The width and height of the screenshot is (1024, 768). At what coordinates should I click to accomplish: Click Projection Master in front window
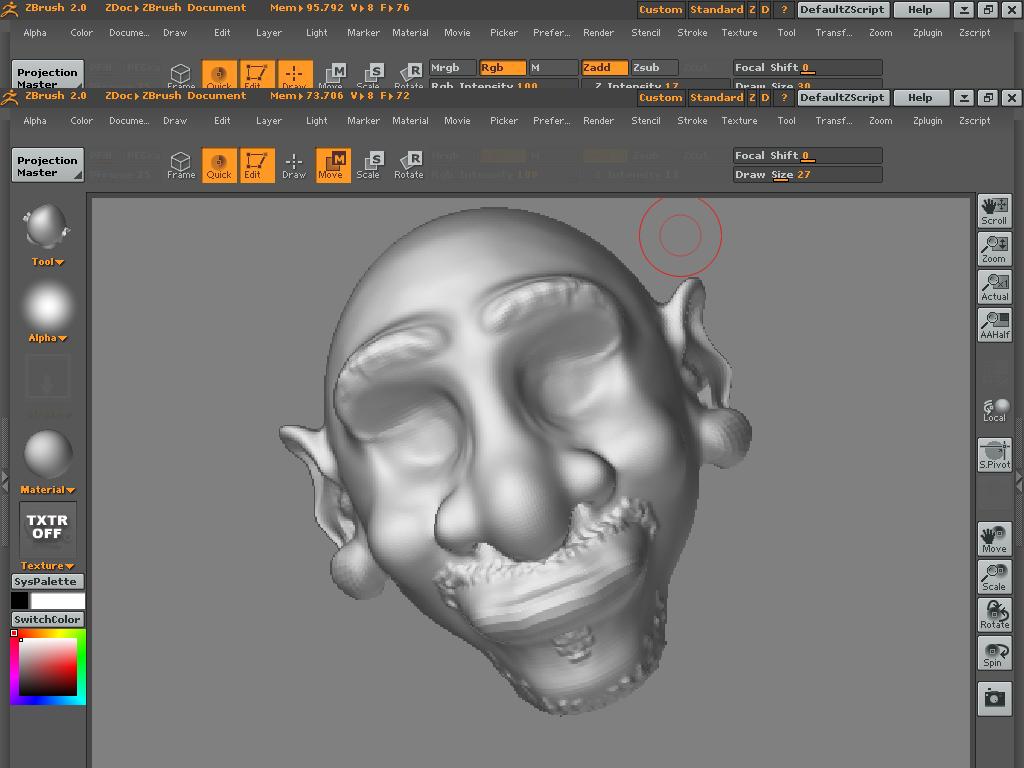coord(47,166)
